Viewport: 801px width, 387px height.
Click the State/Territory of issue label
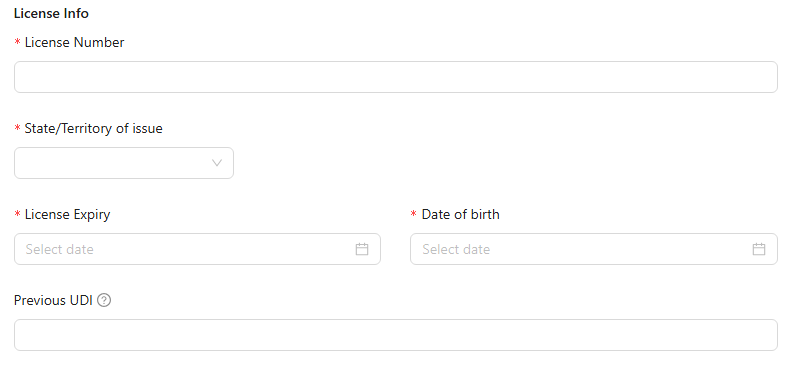click(x=93, y=128)
